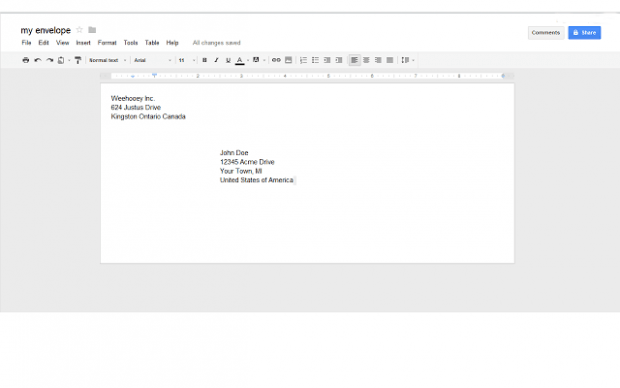Image resolution: width=620 pixels, height=388 pixels.
Task: Open the text color picker
Action: point(240,60)
